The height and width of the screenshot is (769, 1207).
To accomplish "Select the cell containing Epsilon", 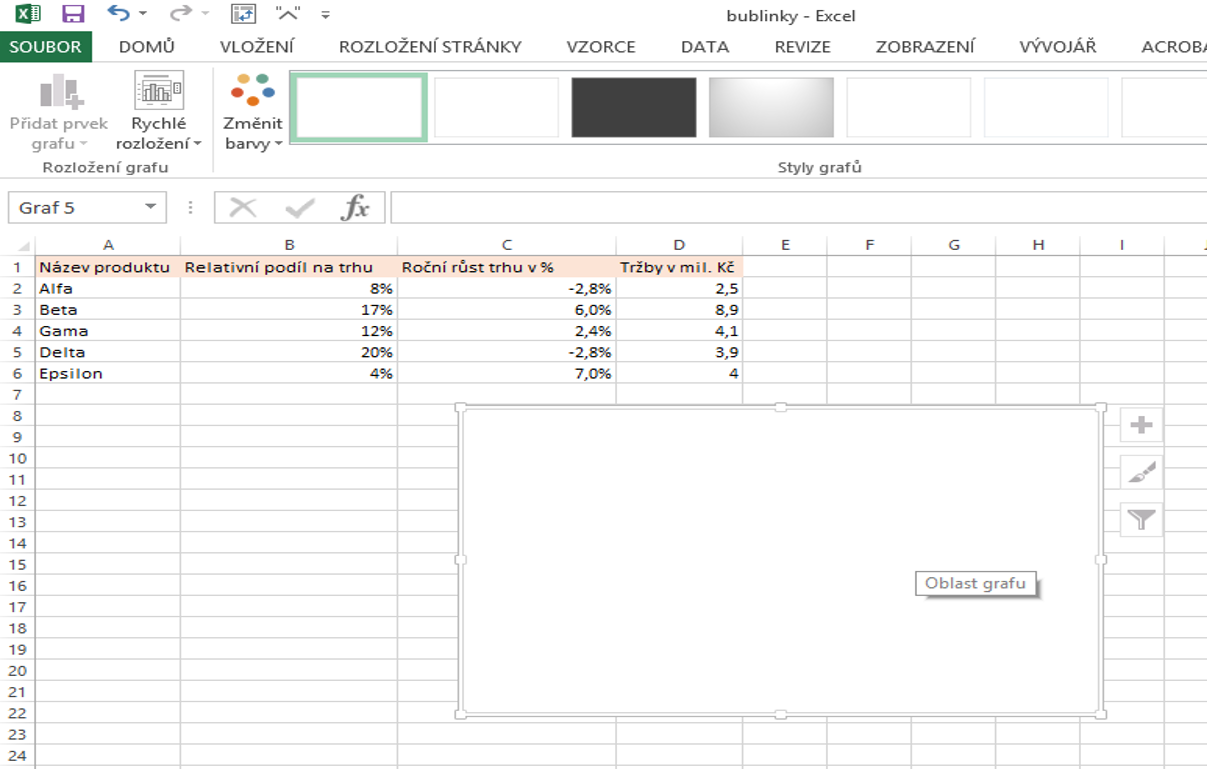I will pos(108,373).
